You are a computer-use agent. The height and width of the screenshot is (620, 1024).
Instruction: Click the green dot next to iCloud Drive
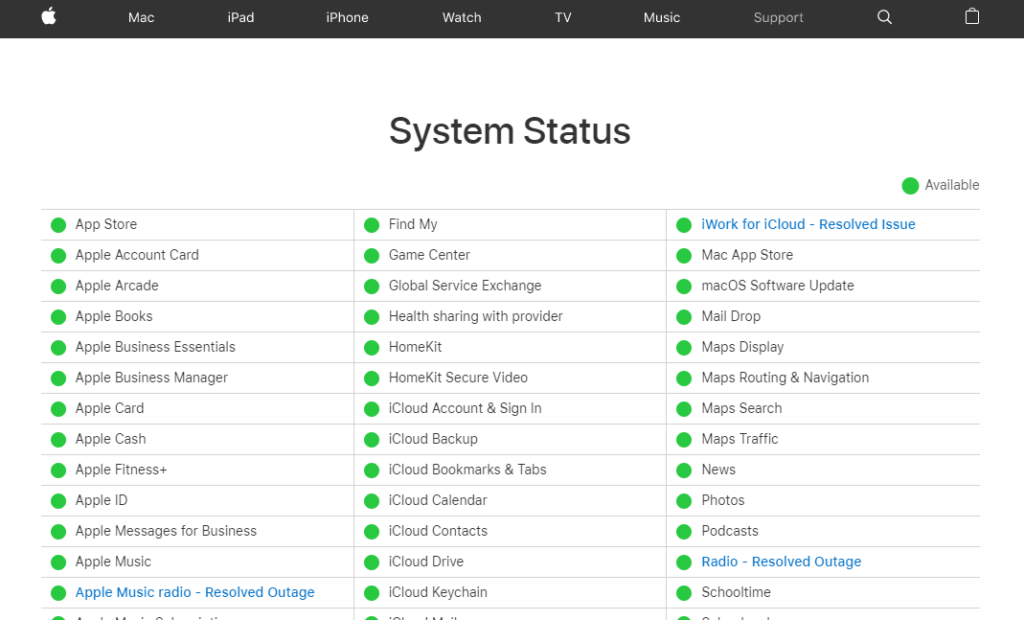(372, 563)
